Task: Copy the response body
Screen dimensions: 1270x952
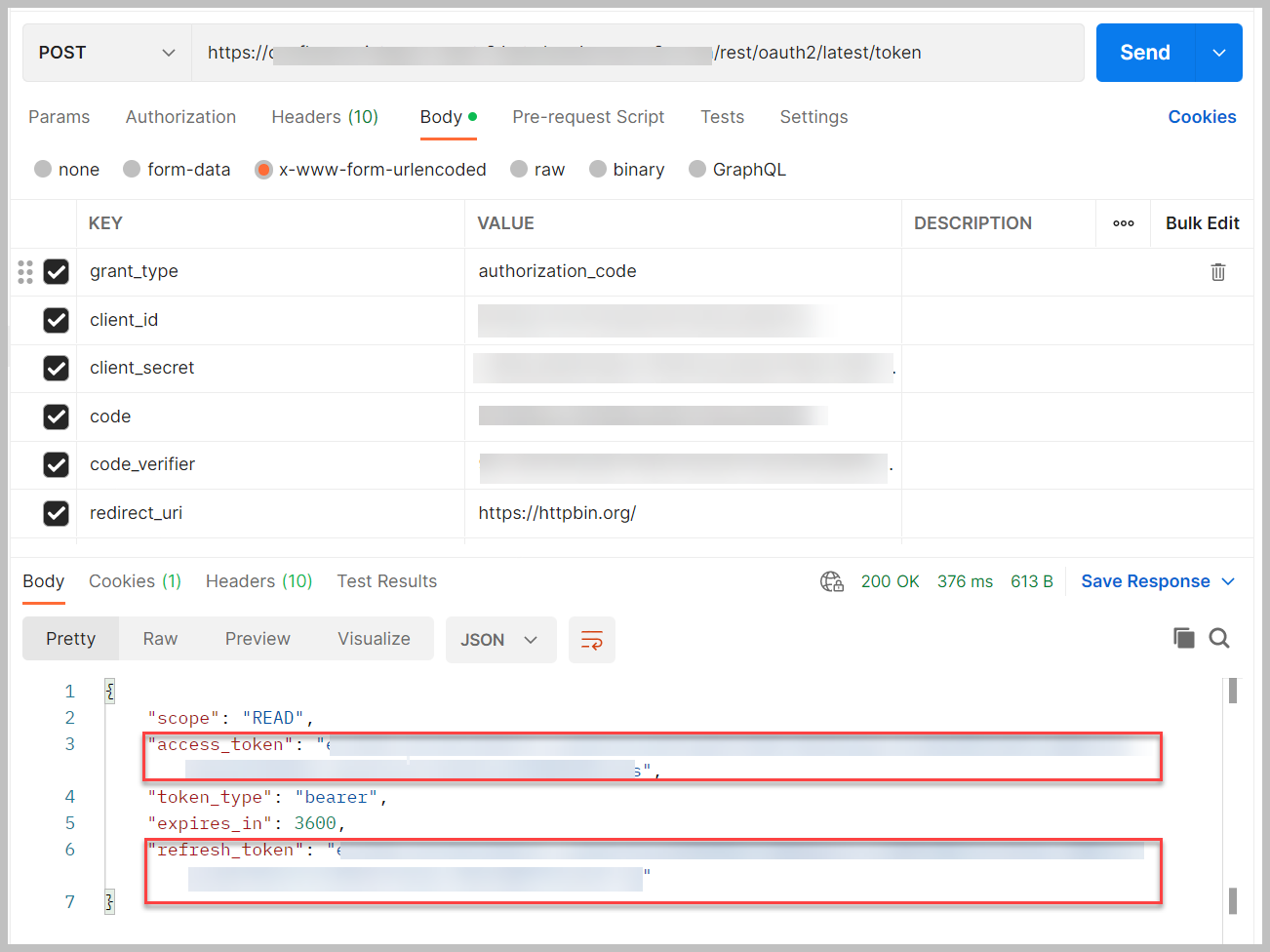Action: [1183, 638]
